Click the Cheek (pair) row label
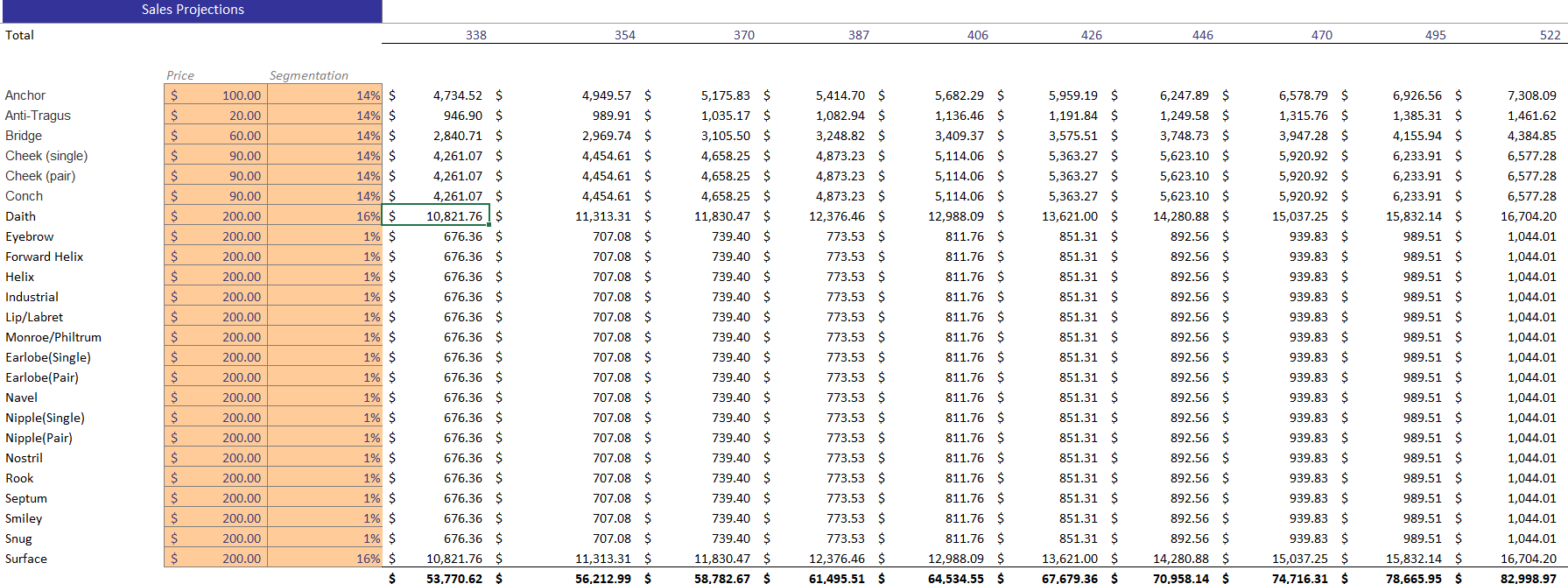 point(40,176)
